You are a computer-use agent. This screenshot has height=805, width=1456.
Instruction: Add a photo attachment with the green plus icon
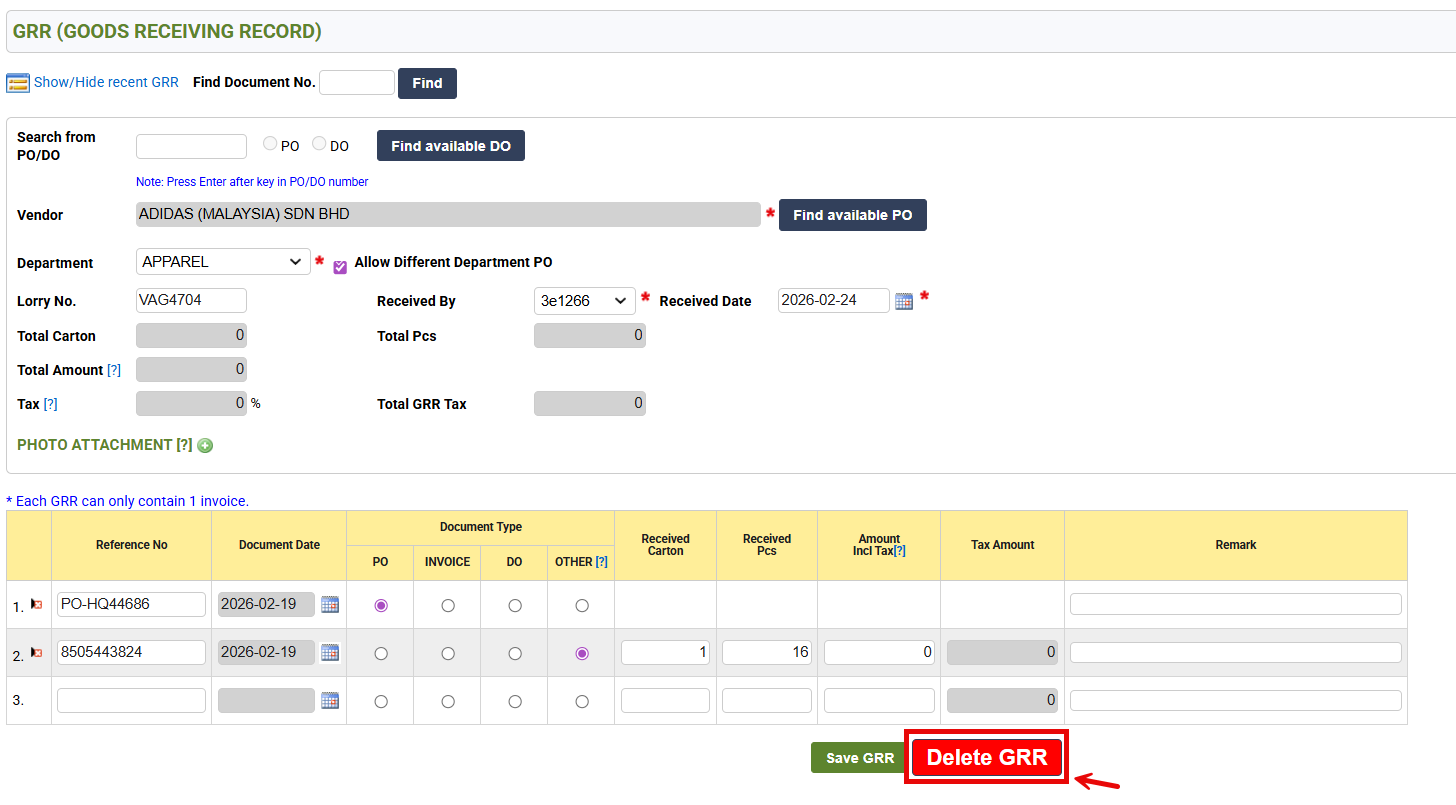[x=205, y=446]
